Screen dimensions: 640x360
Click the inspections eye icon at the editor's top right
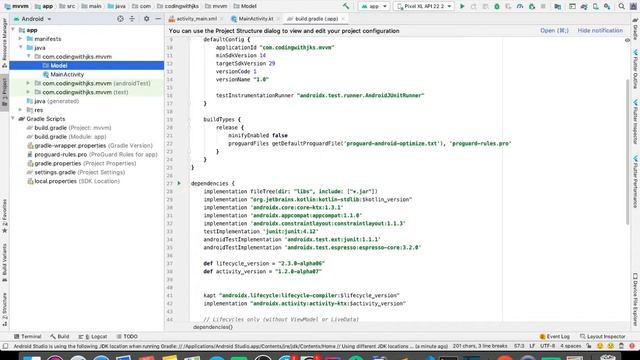627,40
